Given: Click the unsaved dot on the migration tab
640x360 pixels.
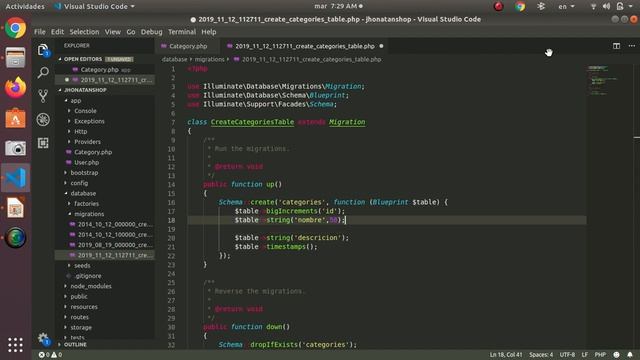Looking at the screenshot, I should [381, 46].
